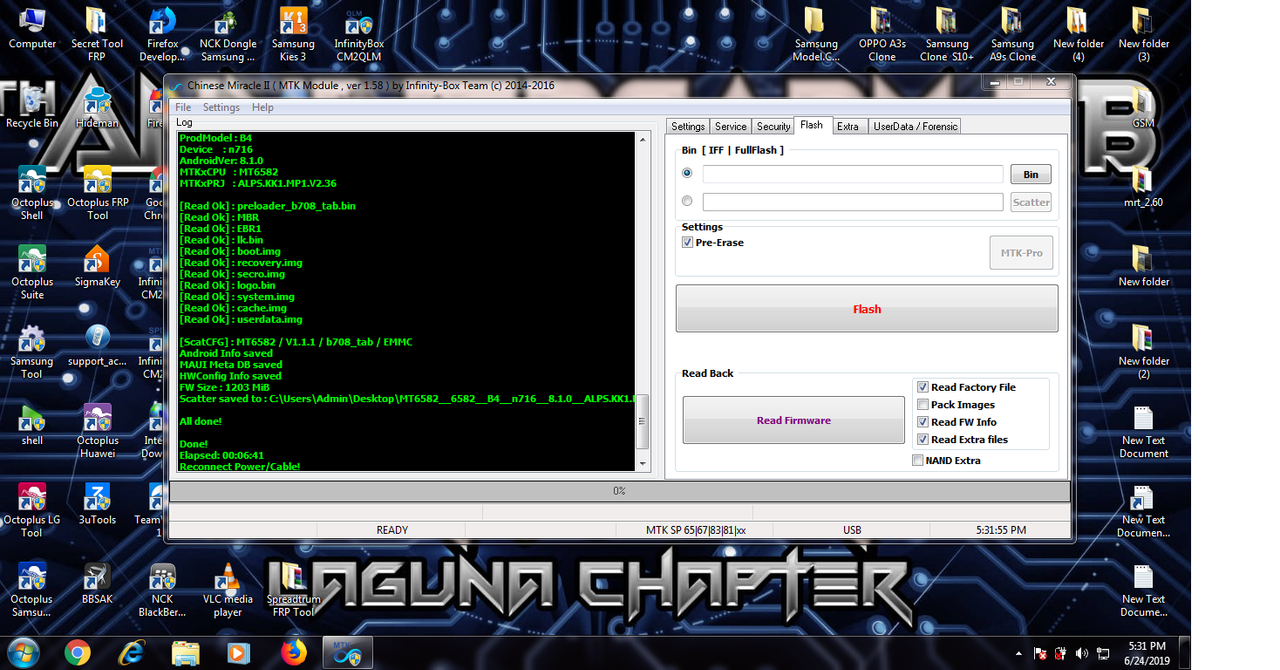Open Spreadtrum FRP Tool shortcut

click(x=293, y=590)
